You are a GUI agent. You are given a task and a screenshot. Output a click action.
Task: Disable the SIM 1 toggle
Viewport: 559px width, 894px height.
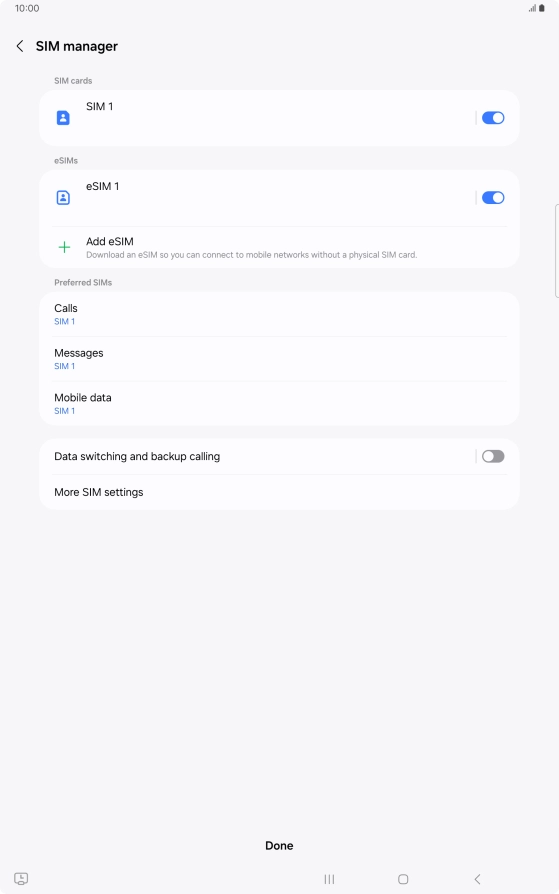(x=493, y=118)
